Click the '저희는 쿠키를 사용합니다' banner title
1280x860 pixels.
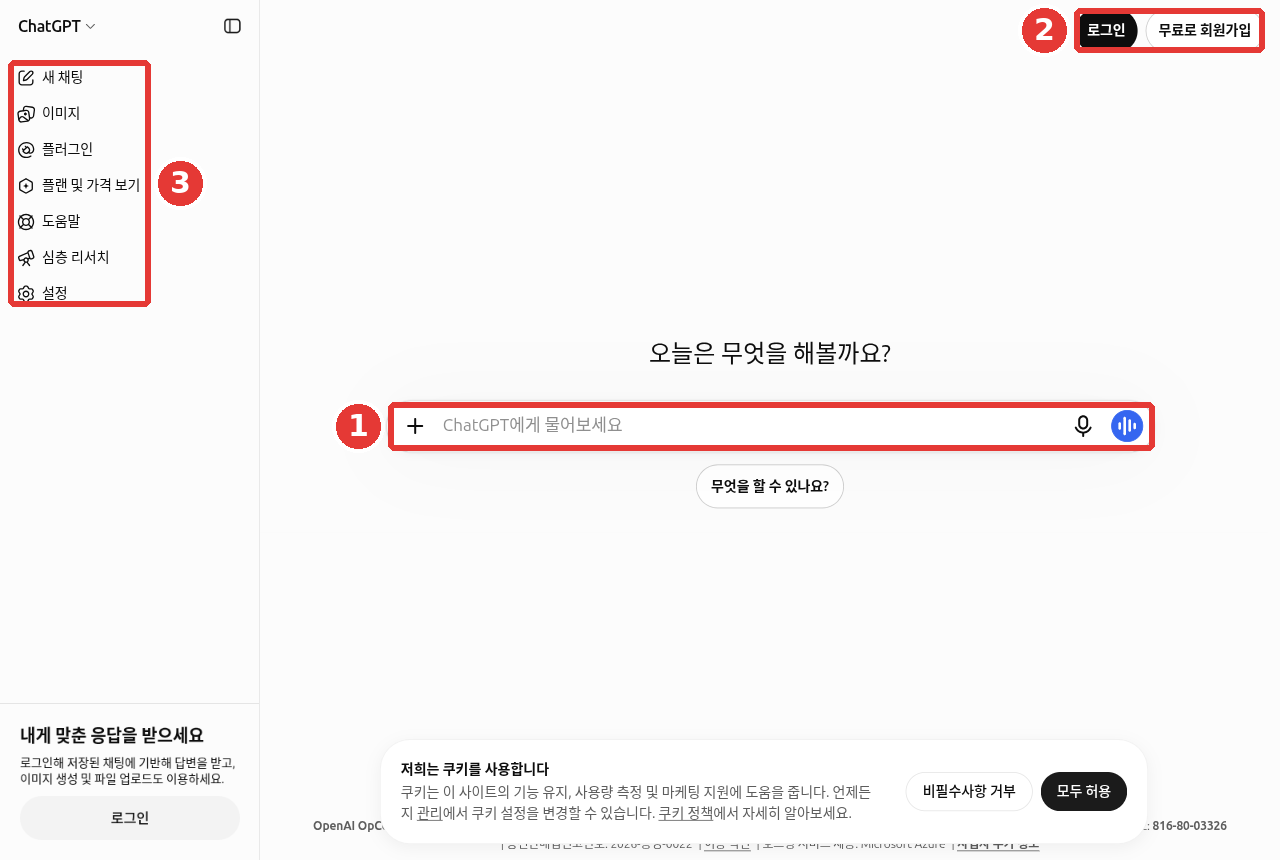(475, 769)
